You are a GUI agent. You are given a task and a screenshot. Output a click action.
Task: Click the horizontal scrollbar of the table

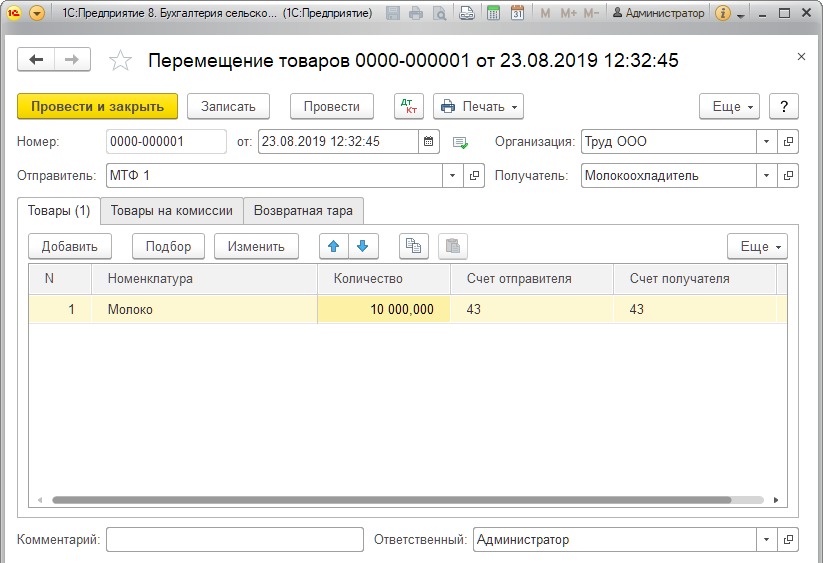(x=392, y=500)
